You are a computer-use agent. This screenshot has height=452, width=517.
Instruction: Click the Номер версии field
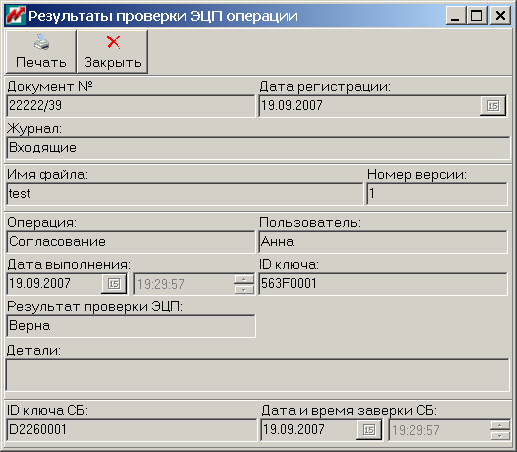(x=437, y=194)
